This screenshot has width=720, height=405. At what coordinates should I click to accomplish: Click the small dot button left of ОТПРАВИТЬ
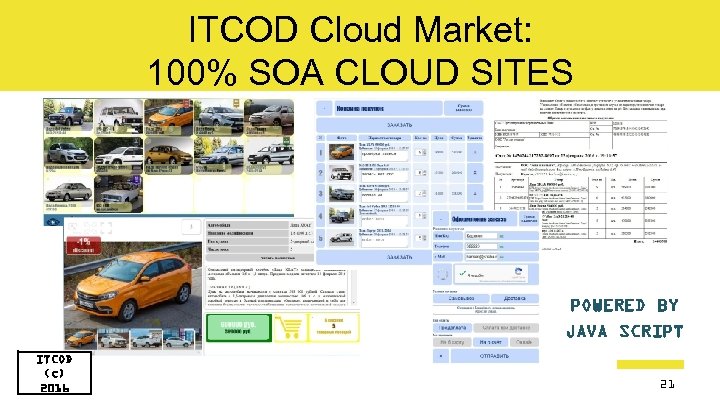pyautogui.click(x=441, y=356)
